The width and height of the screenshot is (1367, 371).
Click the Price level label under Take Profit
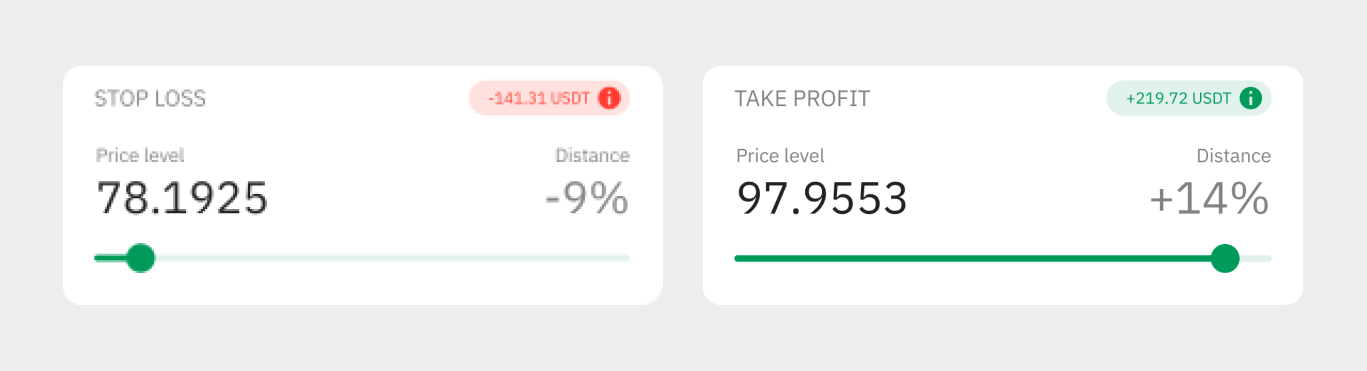click(780, 155)
